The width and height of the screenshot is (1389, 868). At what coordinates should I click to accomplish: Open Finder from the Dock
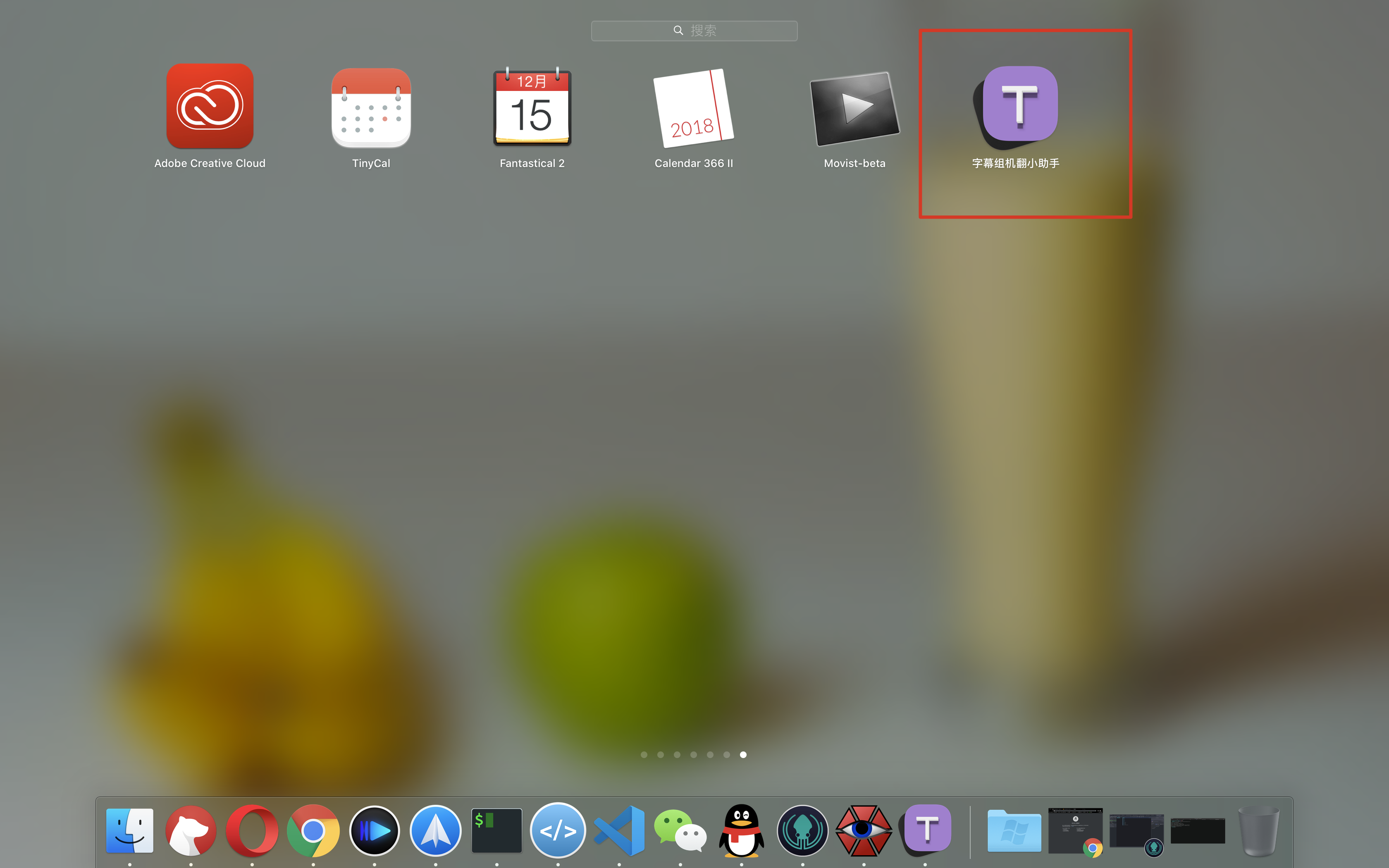(130, 831)
